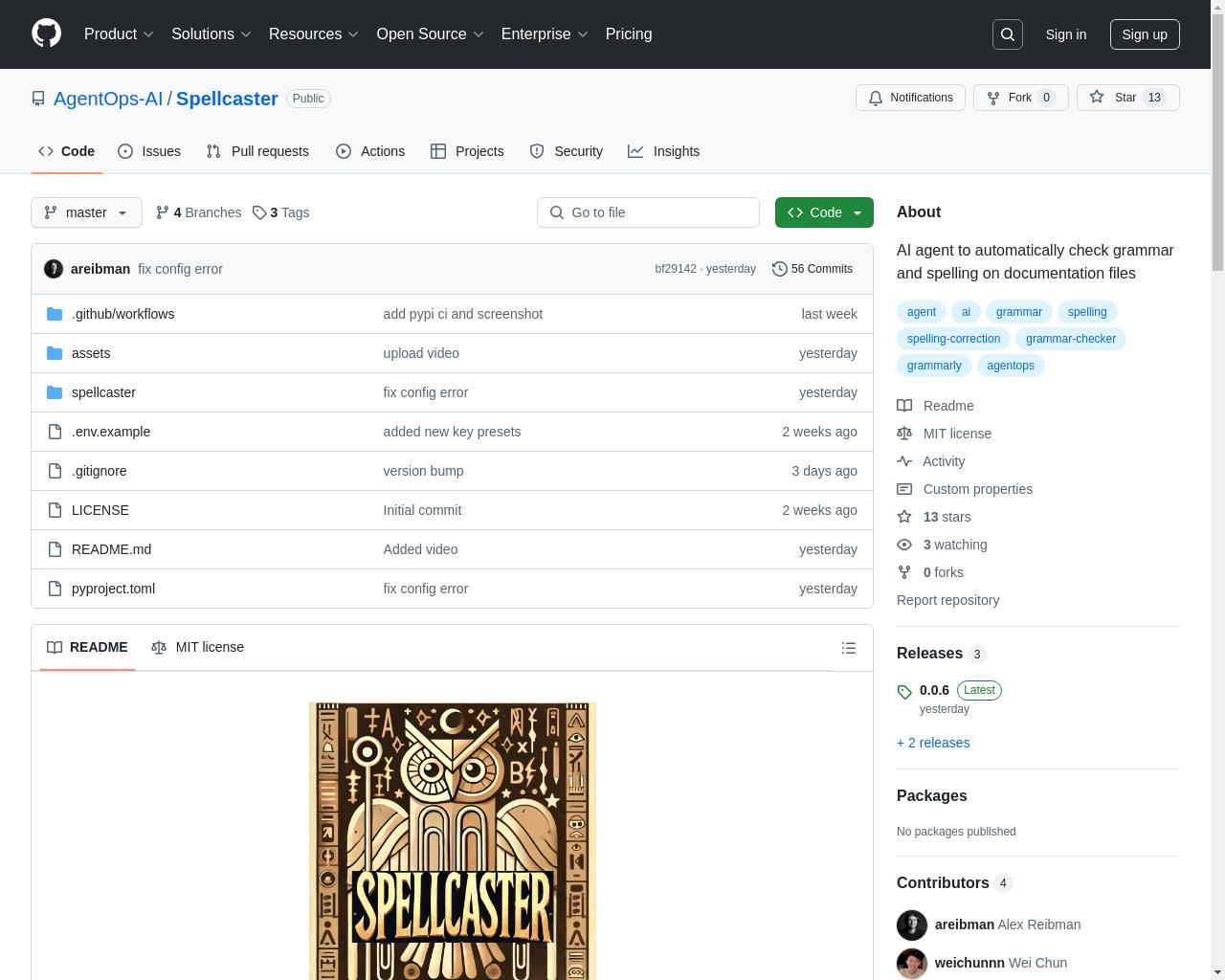Click the Fork icon button

coord(993,98)
